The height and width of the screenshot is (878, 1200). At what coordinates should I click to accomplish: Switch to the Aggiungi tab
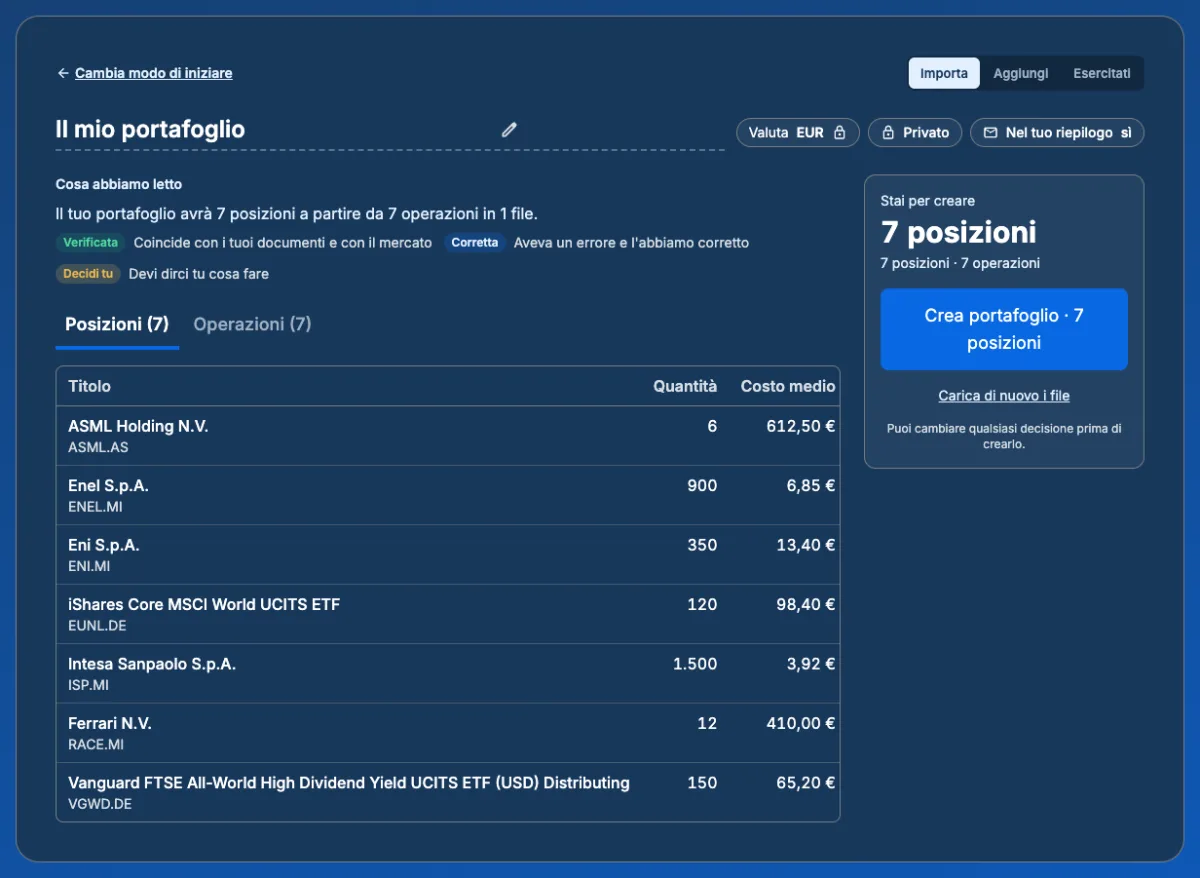click(x=1021, y=73)
